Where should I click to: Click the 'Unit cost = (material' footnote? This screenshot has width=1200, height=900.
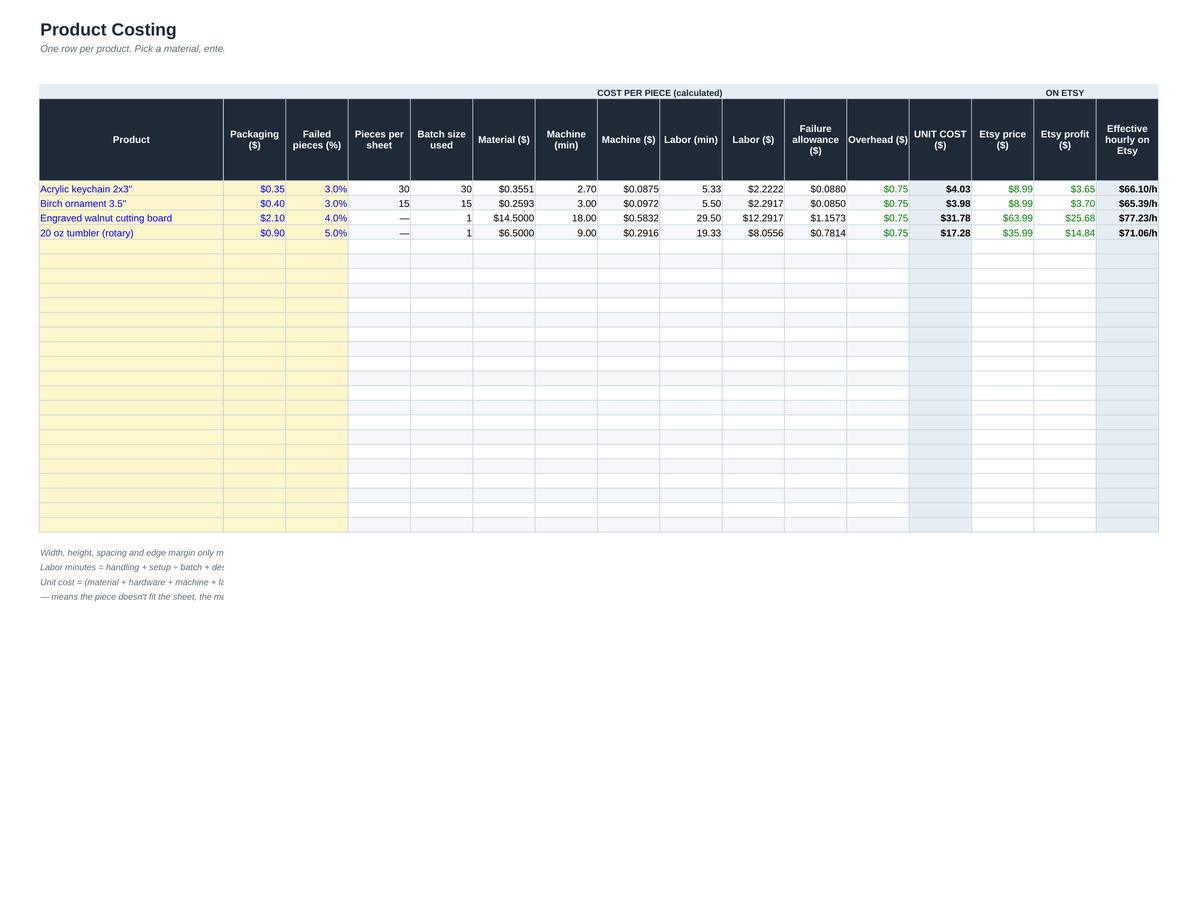pos(132,582)
